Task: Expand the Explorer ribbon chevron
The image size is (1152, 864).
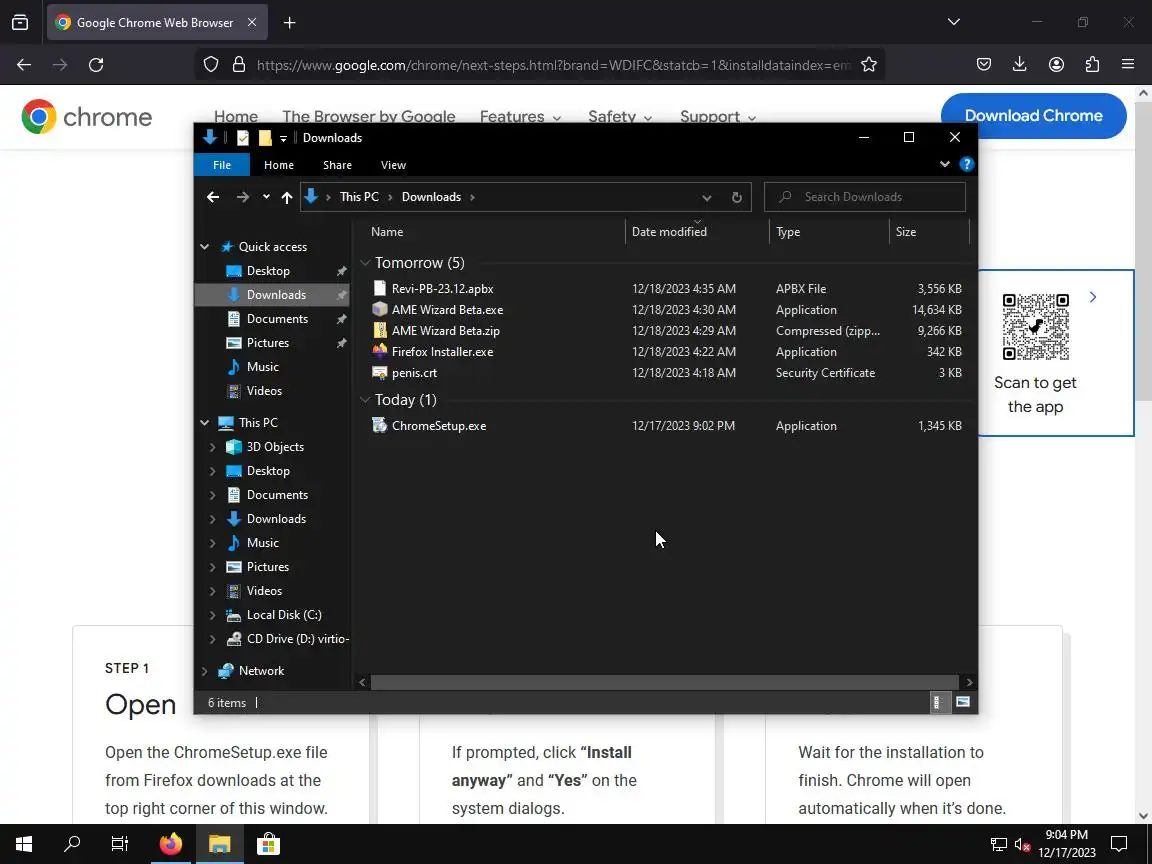Action: (945, 164)
